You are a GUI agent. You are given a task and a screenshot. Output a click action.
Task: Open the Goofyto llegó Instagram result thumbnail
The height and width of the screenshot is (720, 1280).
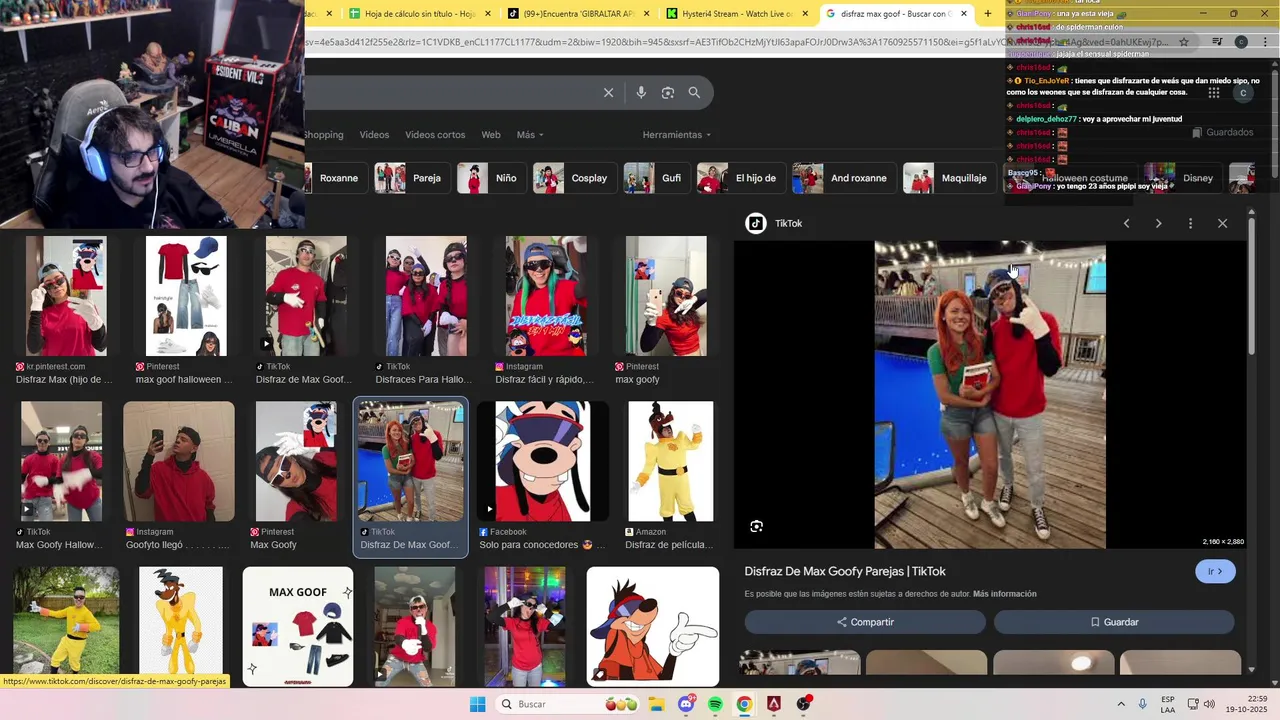(x=179, y=461)
